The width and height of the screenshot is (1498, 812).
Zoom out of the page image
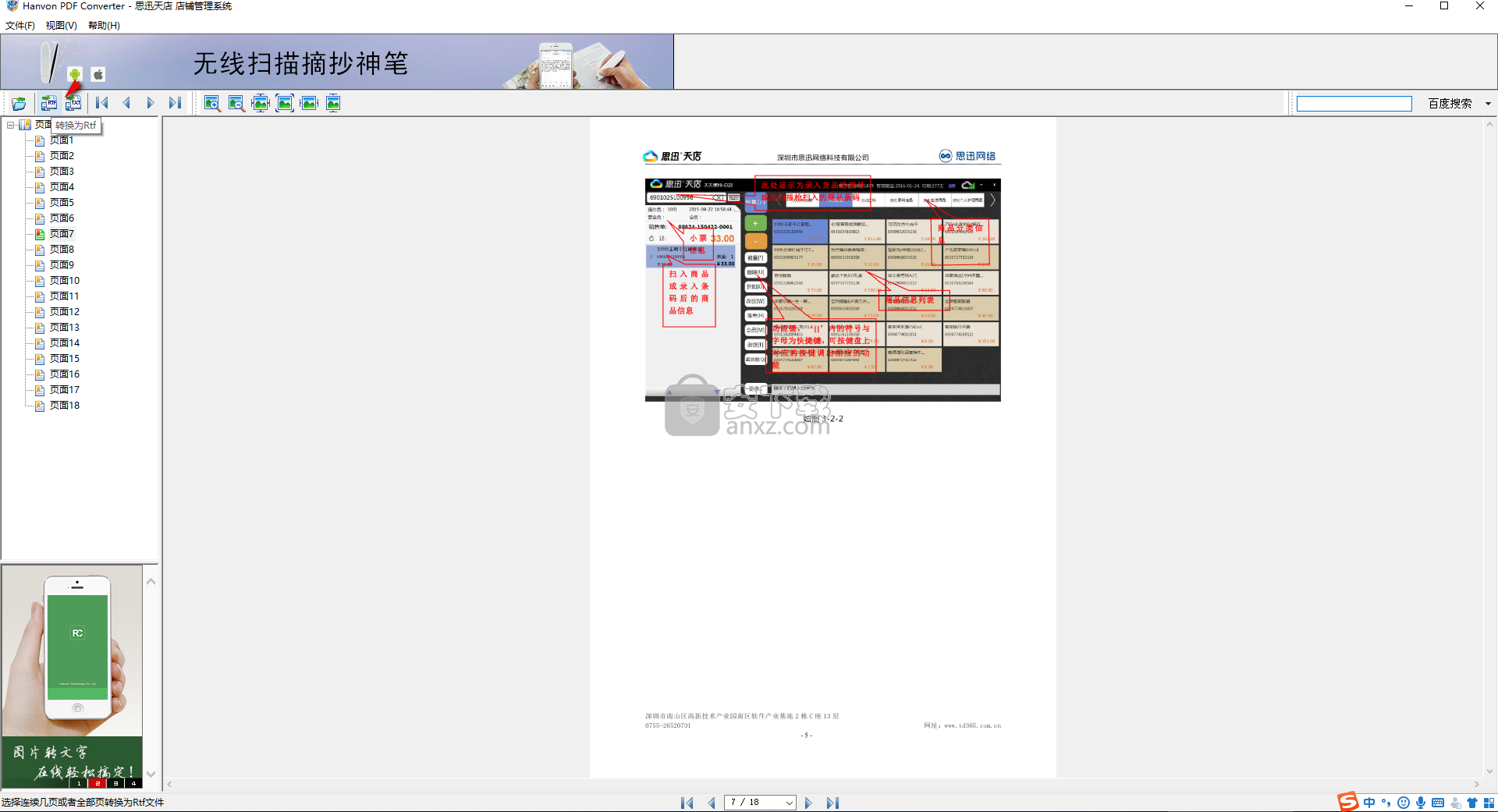coord(236,103)
